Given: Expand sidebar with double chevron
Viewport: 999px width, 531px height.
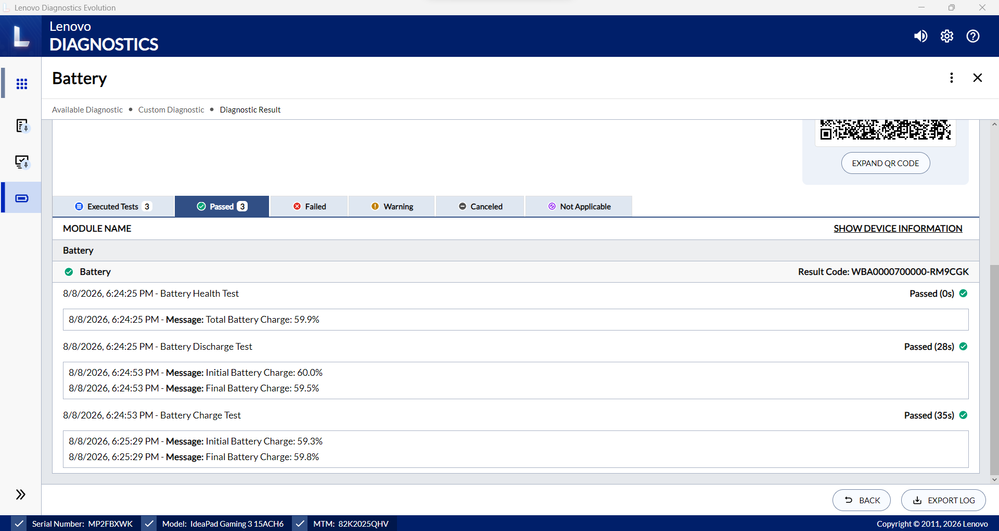Looking at the screenshot, I should tap(20, 494).
